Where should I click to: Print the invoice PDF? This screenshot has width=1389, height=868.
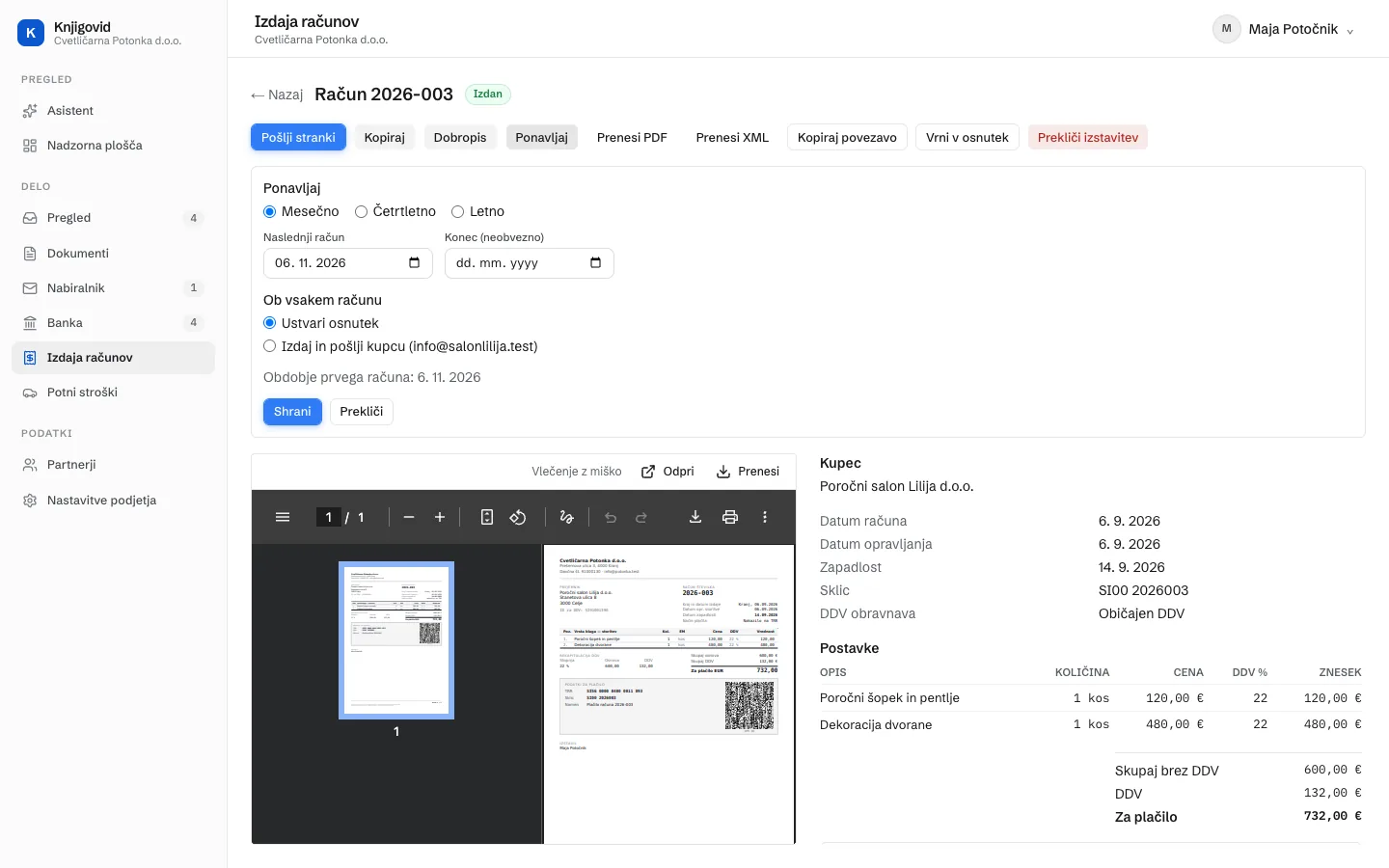730,517
